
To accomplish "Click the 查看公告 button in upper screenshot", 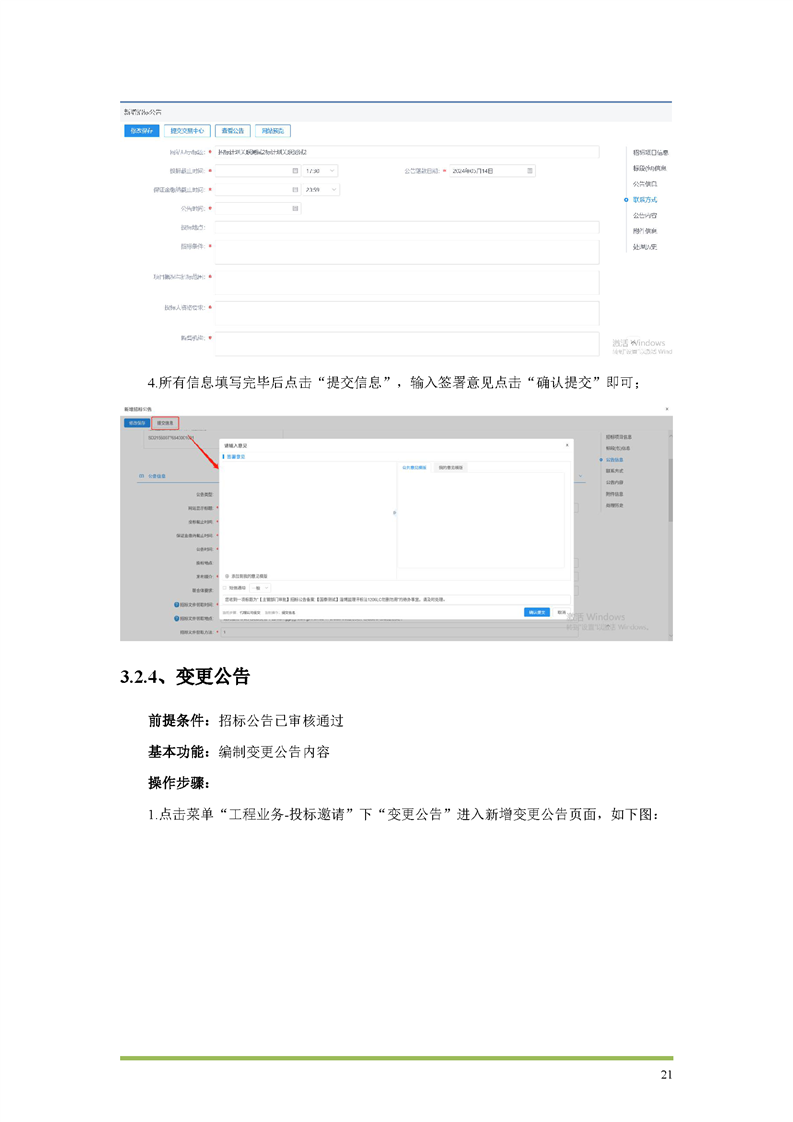I will 231,130.
